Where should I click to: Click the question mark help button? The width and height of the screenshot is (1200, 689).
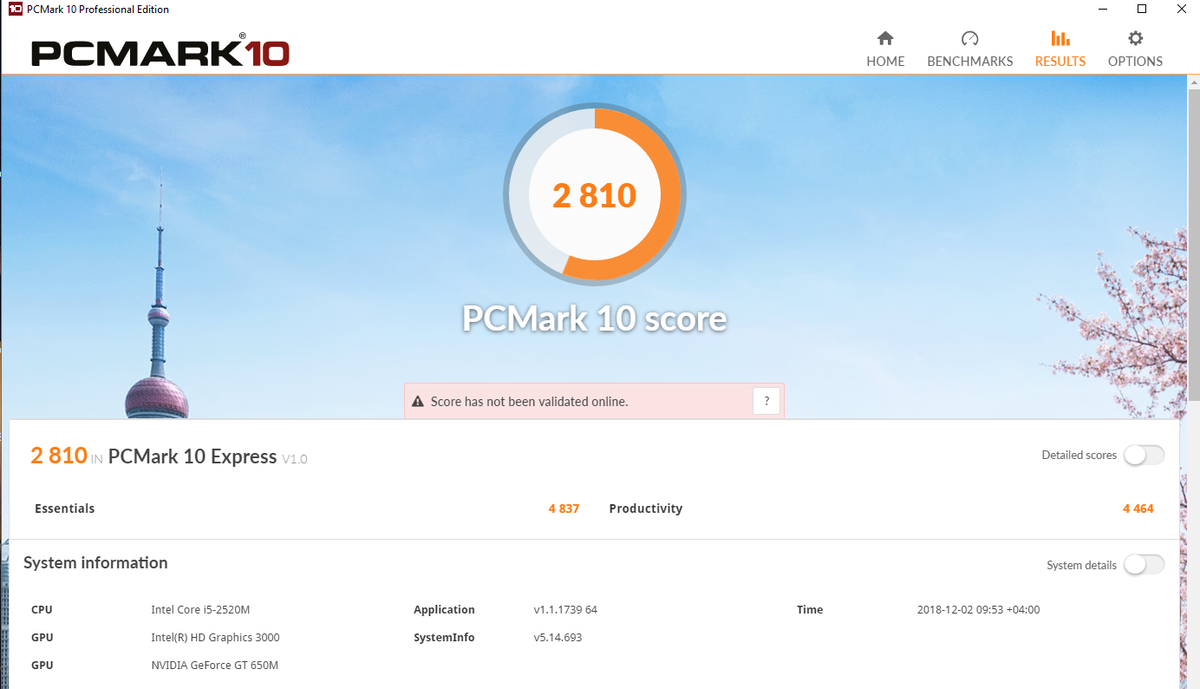click(x=766, y=401)
